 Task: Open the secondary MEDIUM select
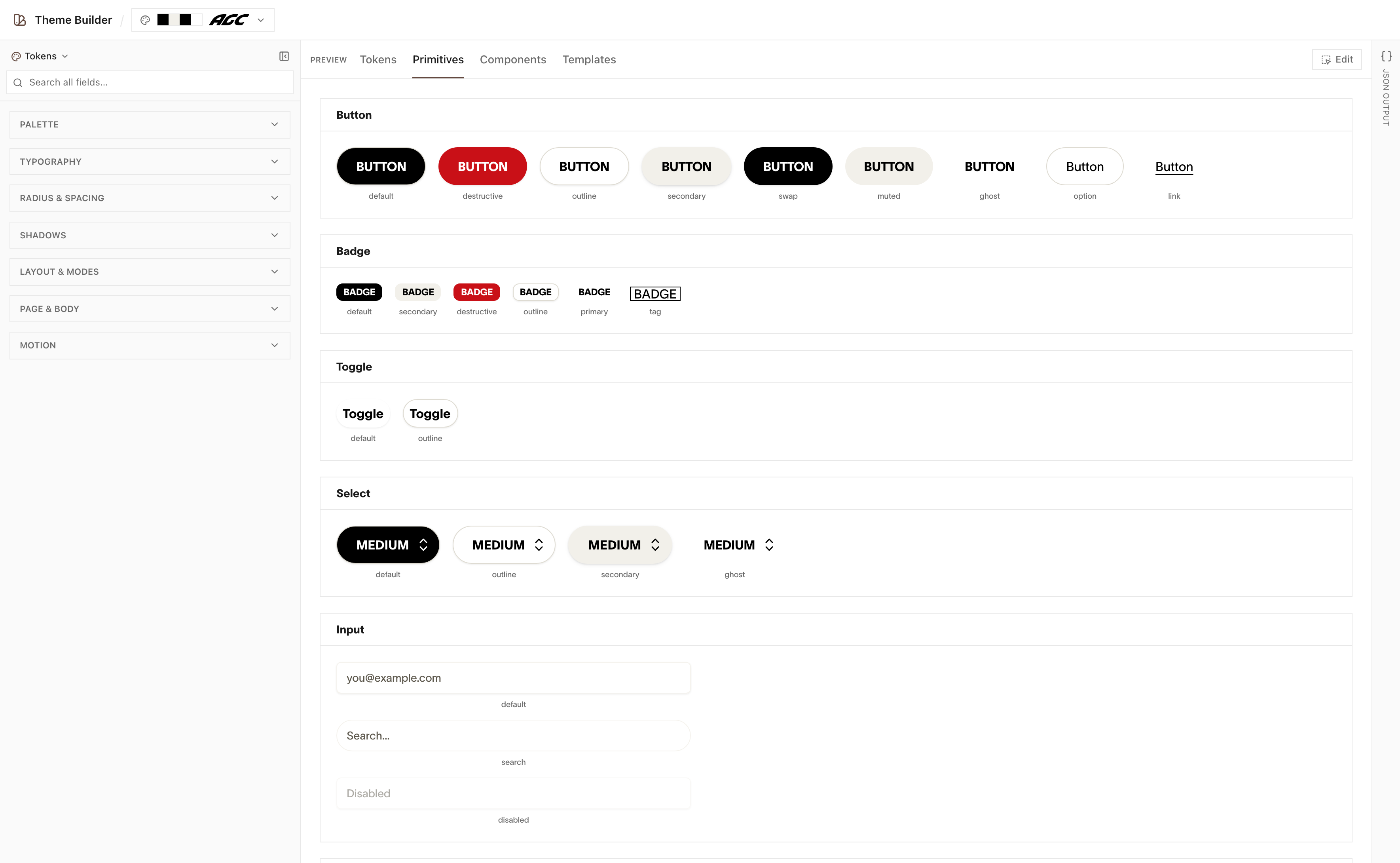coord(620,544)
